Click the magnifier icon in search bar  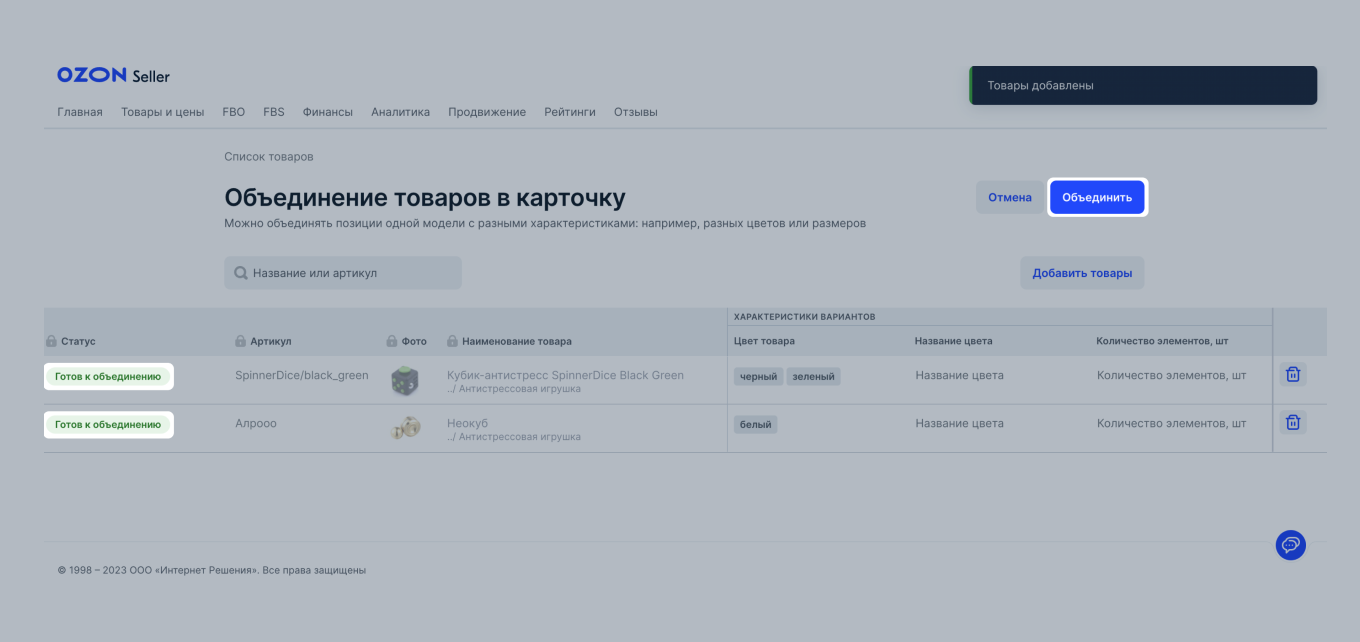[x=240, y=272]
